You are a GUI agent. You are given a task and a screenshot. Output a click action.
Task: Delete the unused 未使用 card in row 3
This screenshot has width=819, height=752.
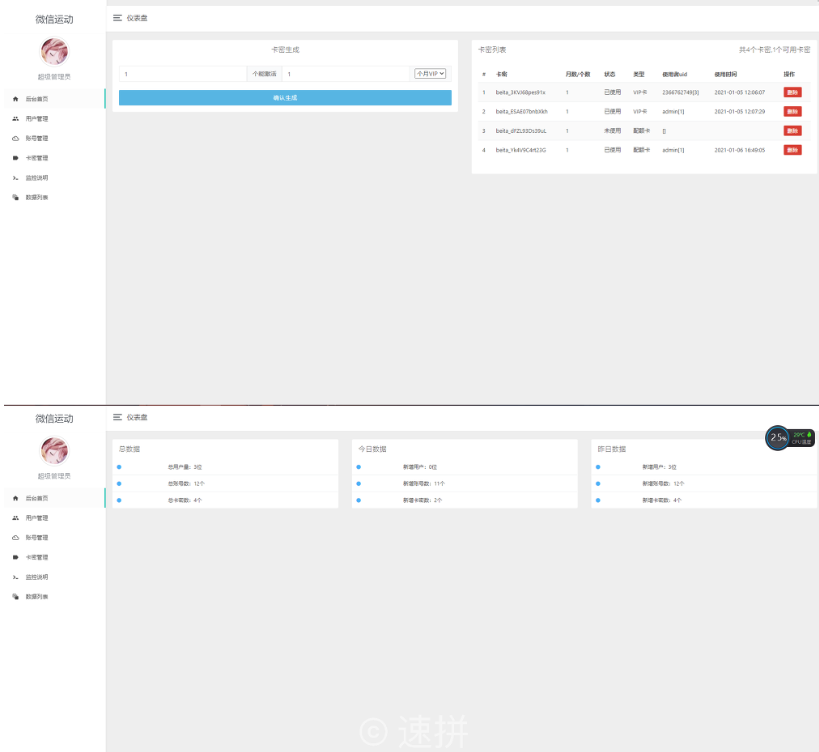(792, 131)
